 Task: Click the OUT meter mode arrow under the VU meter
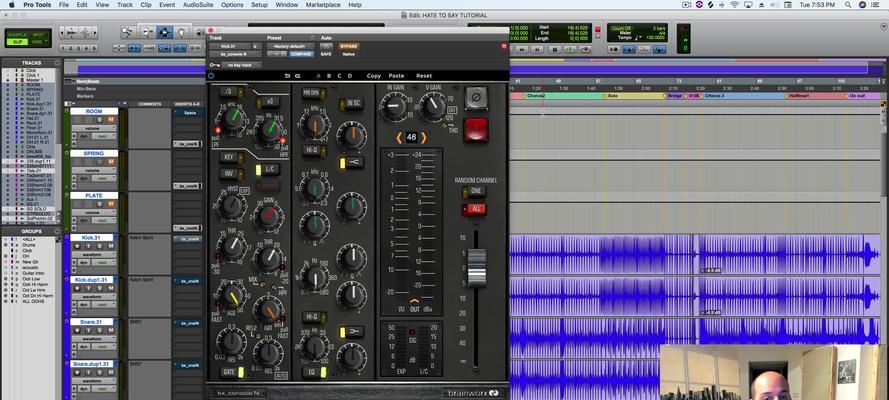(415, 301)
